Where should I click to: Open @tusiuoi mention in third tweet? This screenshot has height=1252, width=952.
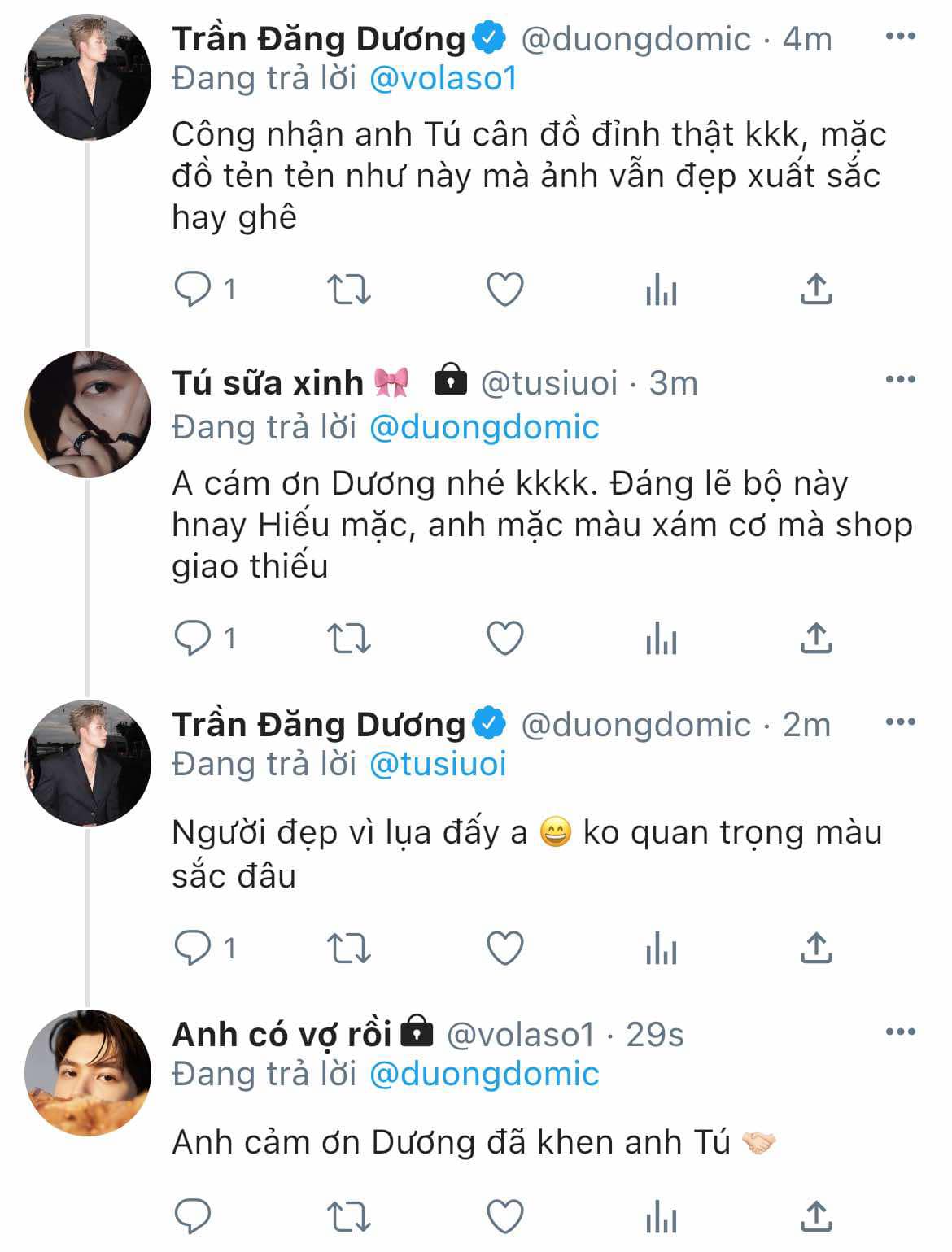click(x=438, y=764)
